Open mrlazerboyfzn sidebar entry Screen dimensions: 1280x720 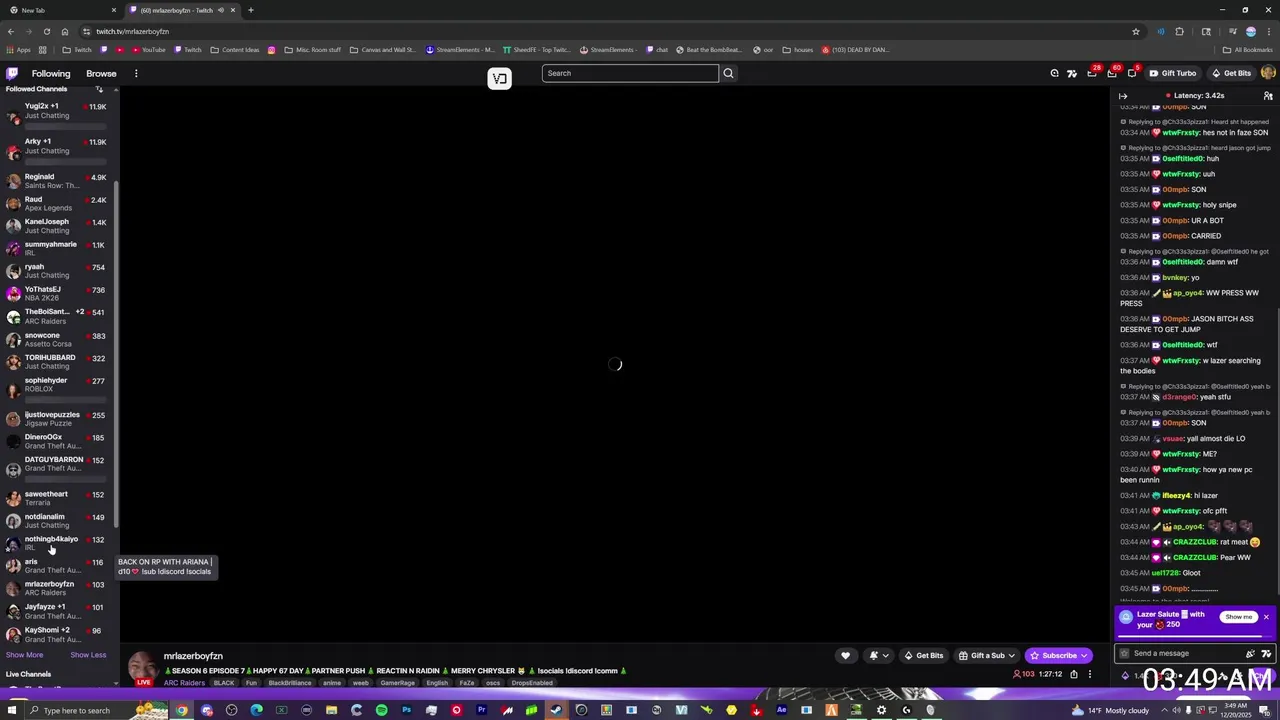click(59, 588)
